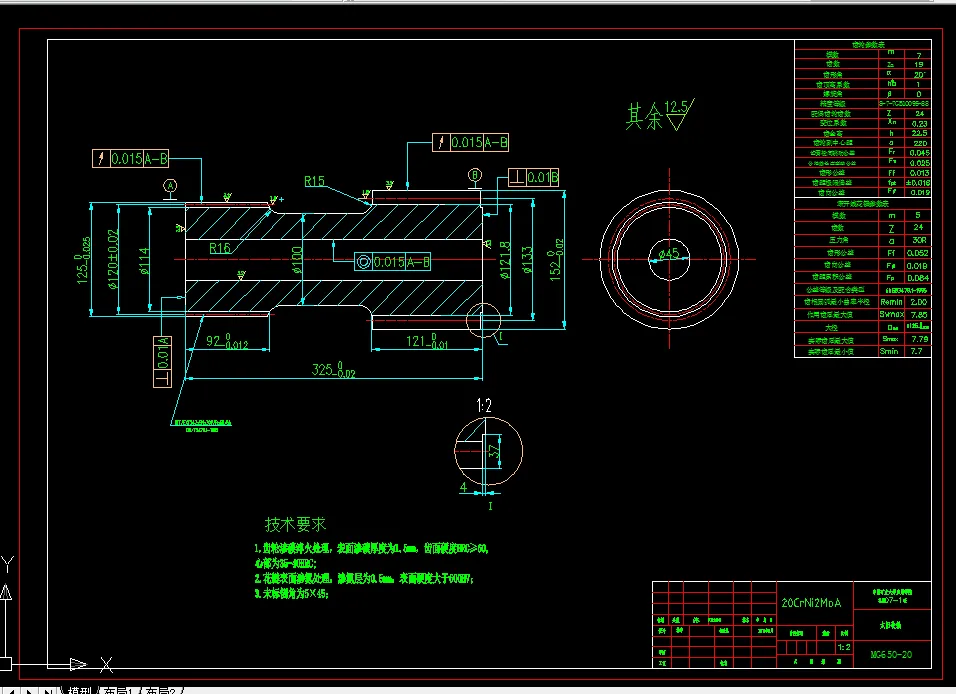Viewport: 956px width, 694px height.
Task: Select the concentricity 0.015 A-B tolerance frame
Action: click(392, 262)
